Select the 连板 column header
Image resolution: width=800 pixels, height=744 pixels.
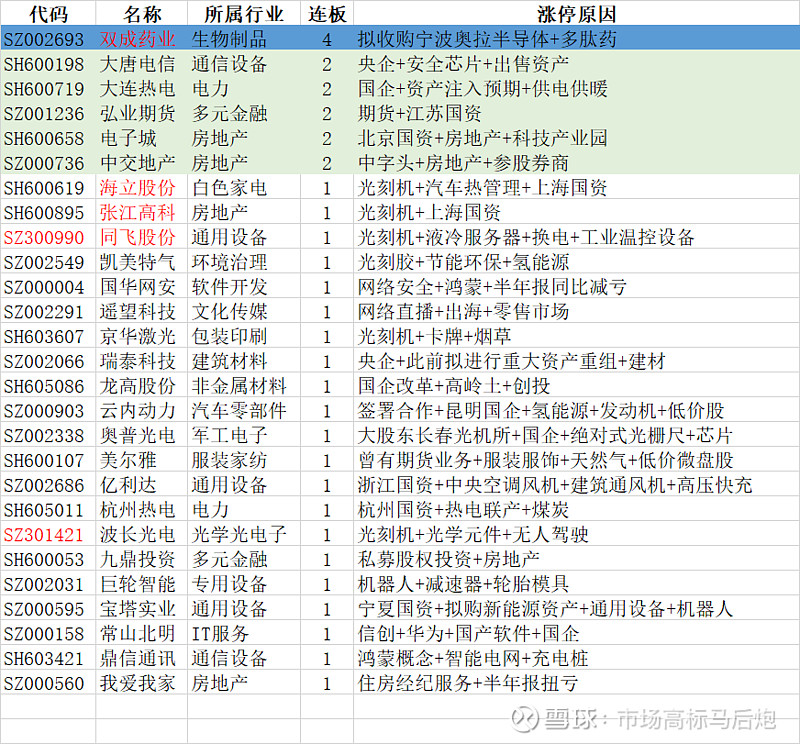pyautogui.click(x=327, y=14)
